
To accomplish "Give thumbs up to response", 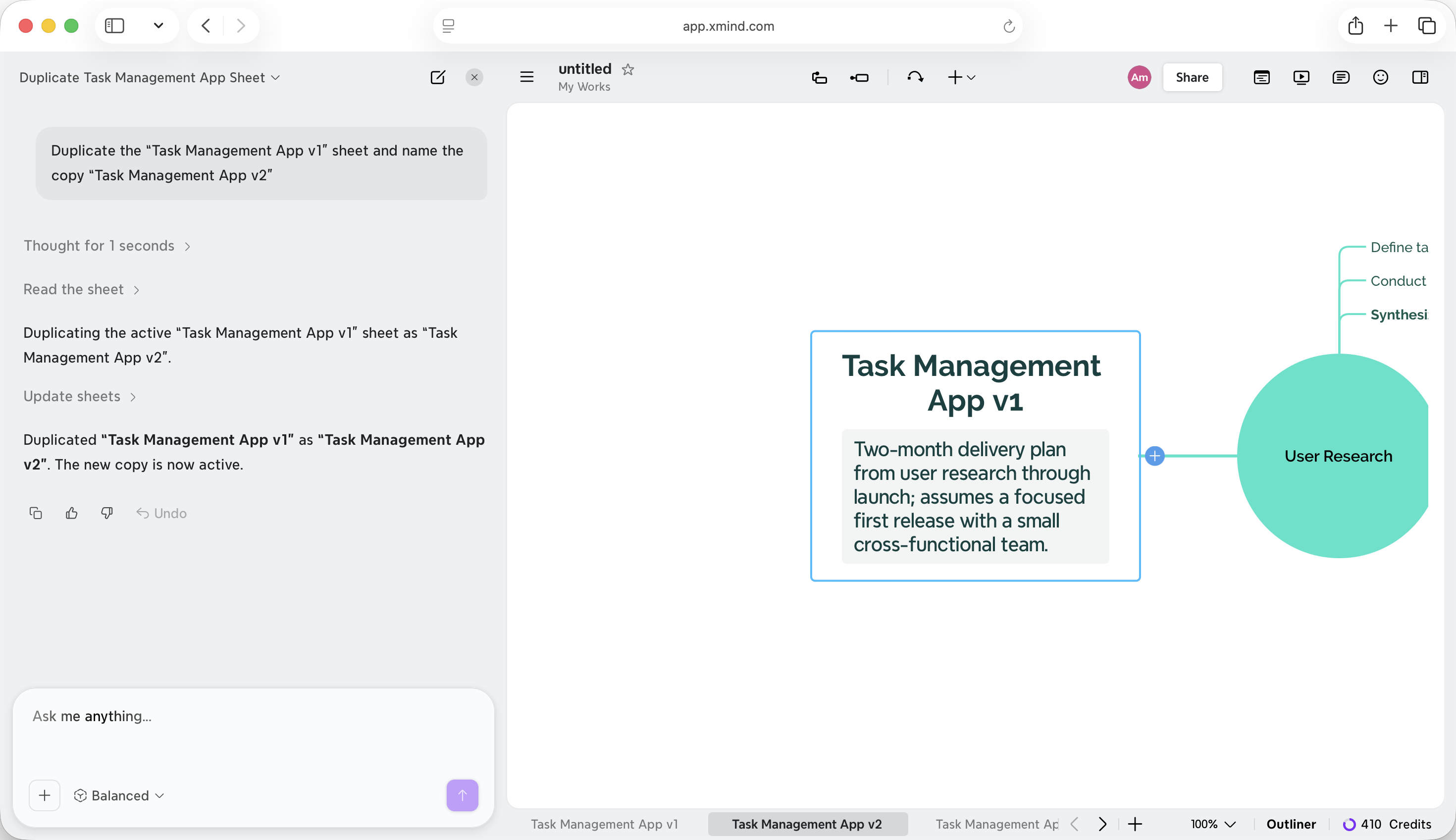I will coord(71,513).
